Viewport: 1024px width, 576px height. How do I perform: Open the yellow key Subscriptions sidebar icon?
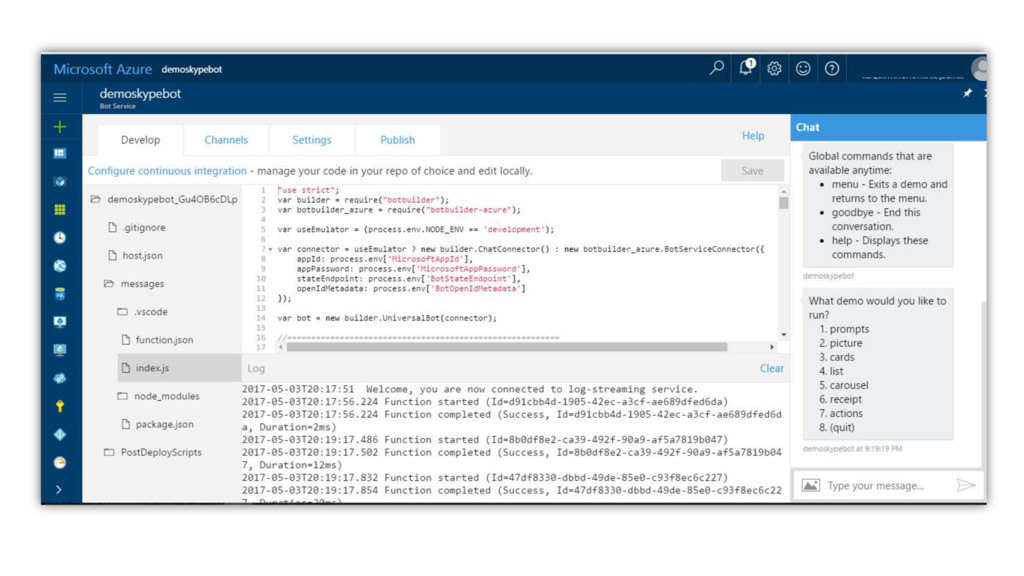(60, 406)
